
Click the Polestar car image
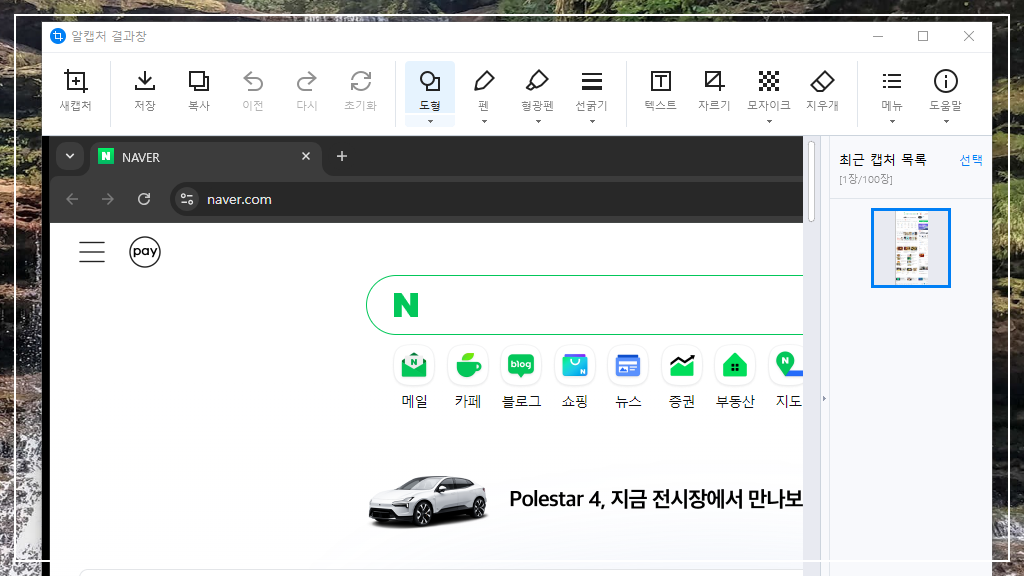click(x=428, y=500)
